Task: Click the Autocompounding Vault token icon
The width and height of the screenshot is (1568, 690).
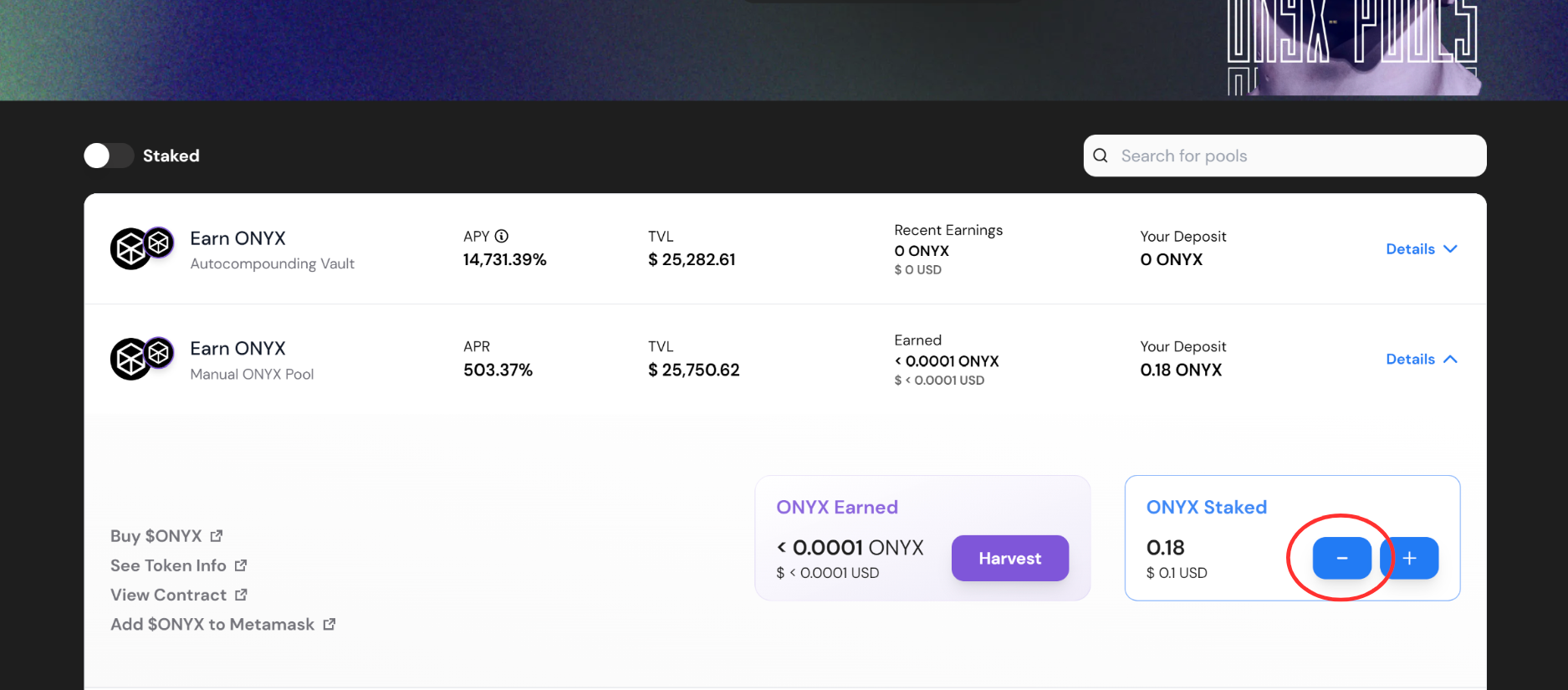Action: [x=141, y=248]
